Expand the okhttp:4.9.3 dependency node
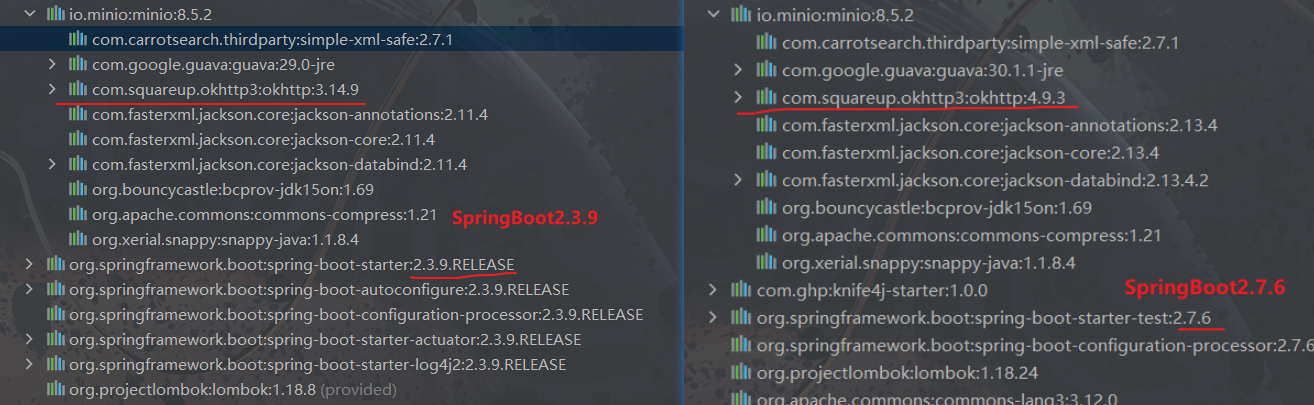The image size is (1314, 405). (738, 98)
